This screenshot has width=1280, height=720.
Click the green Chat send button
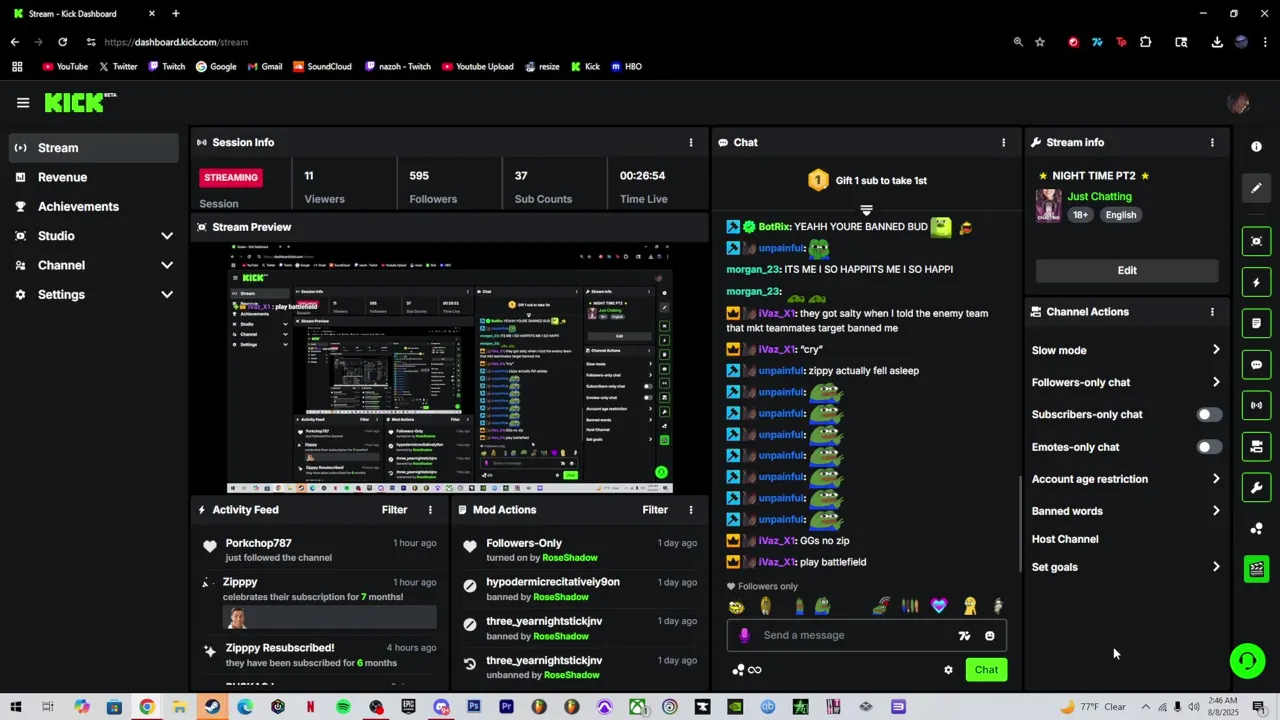coord(986,670)
